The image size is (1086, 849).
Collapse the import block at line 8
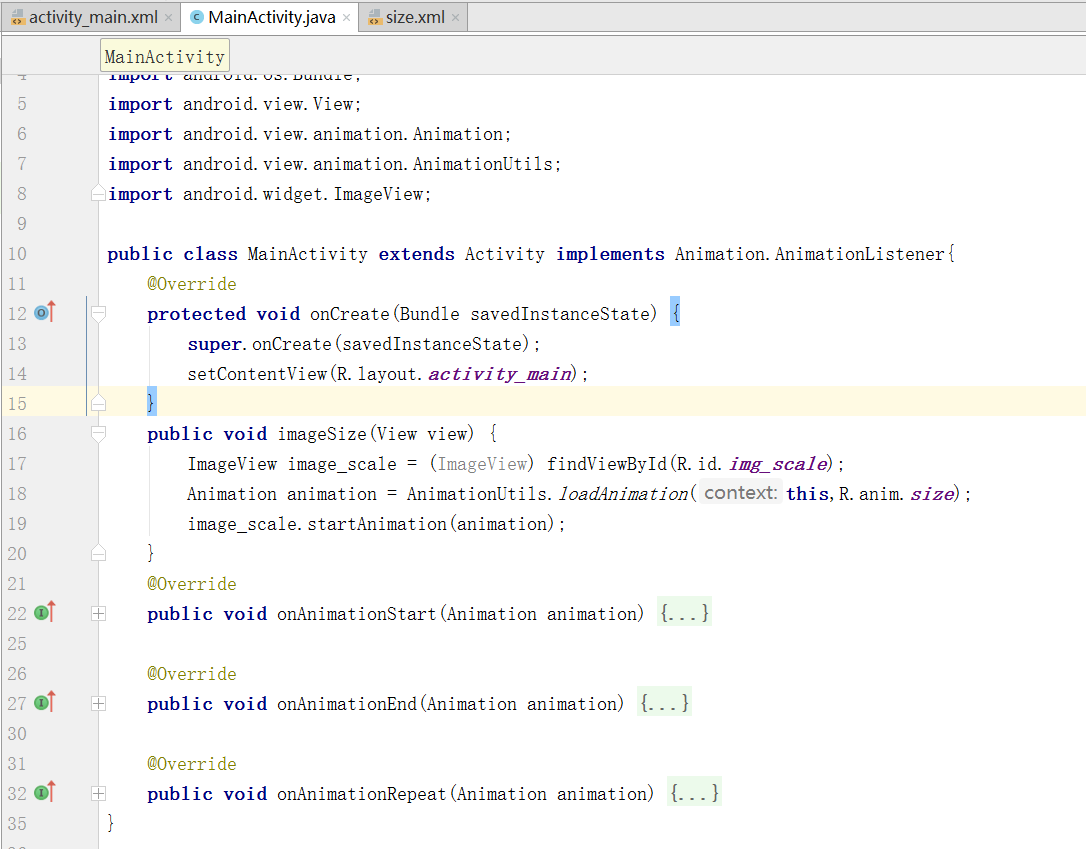pos(98,194)
